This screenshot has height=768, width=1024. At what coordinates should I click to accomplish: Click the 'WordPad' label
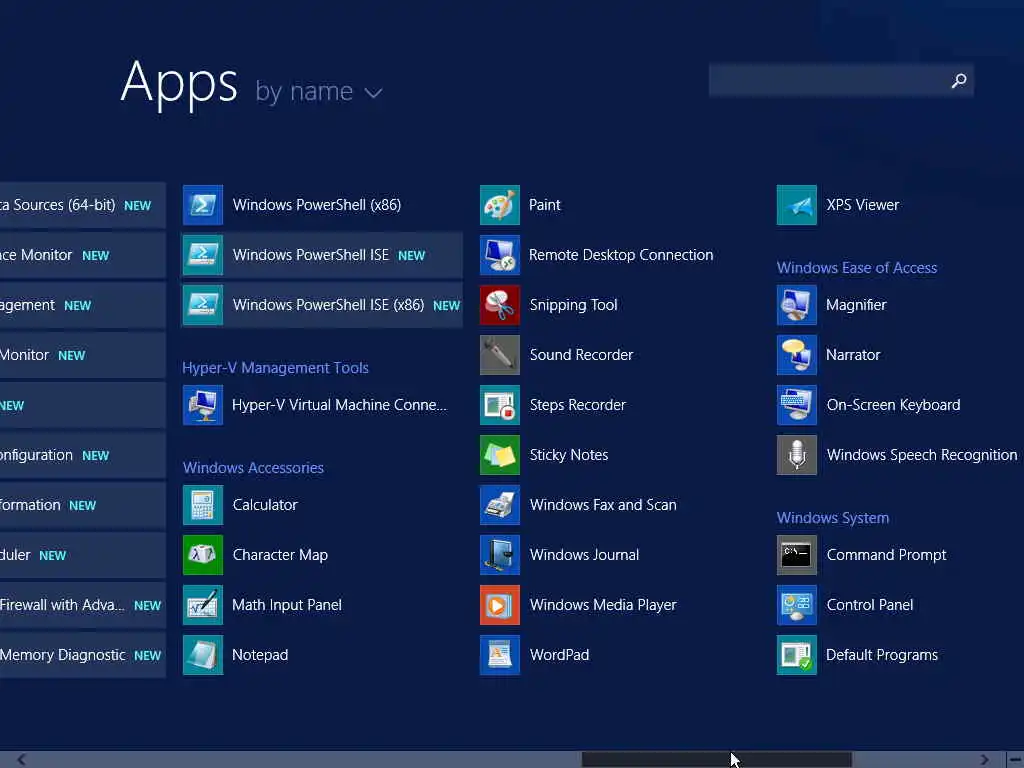click(x=560, y=655)
